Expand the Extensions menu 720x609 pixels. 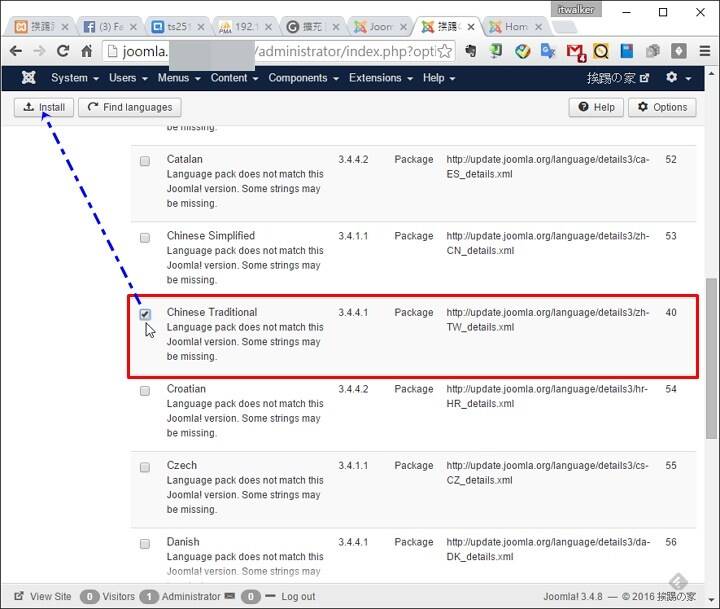point(381,78)
